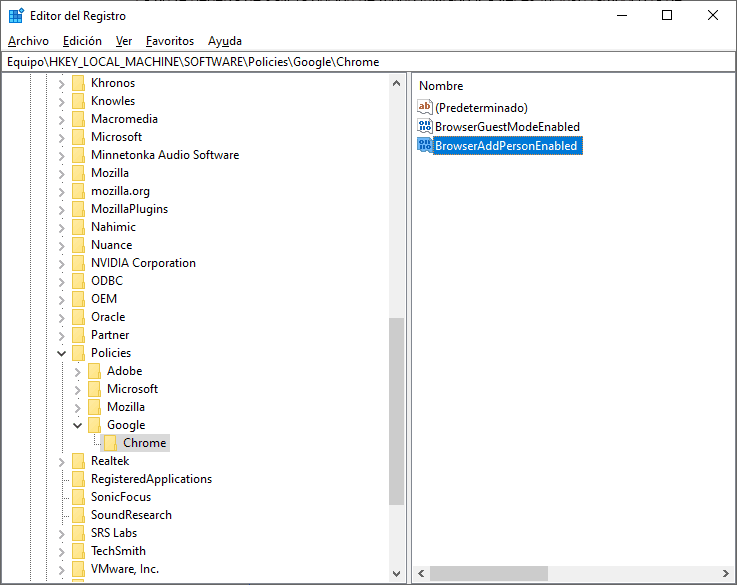This screenshot has height=585, width=737.
Task: Click the tree scroll up arrow
Action: [x=396, y=83]
